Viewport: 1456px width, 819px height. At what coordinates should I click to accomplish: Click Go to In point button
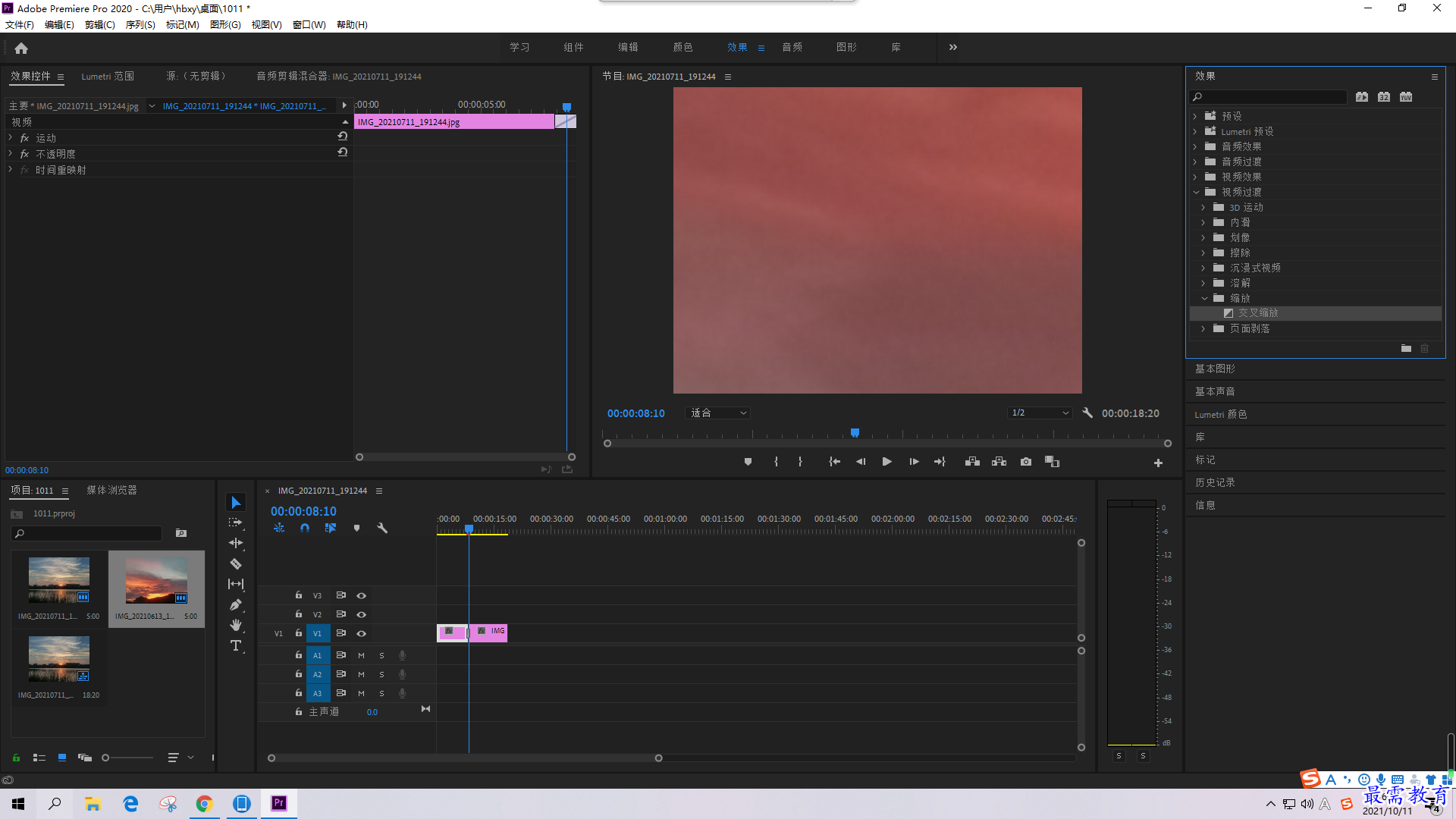point(834,462)
